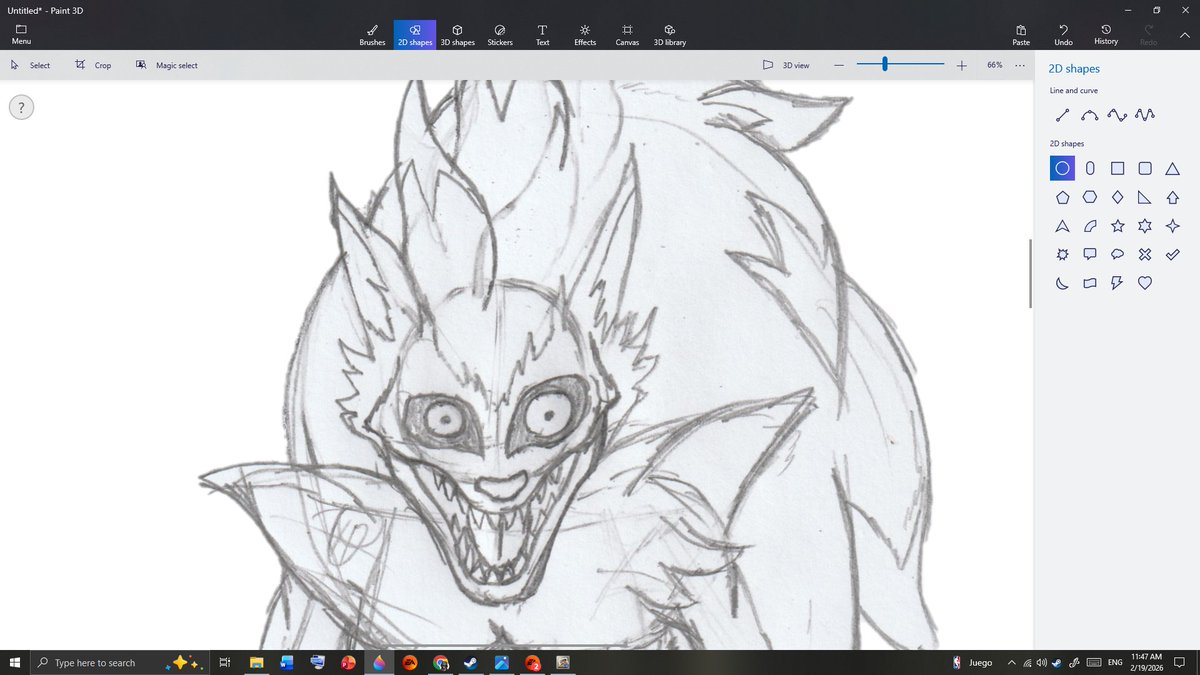The height and width of the screenshot is (675, 1200).
Task: Open Task View on the taskbar
Action: (x=225, y=662)
